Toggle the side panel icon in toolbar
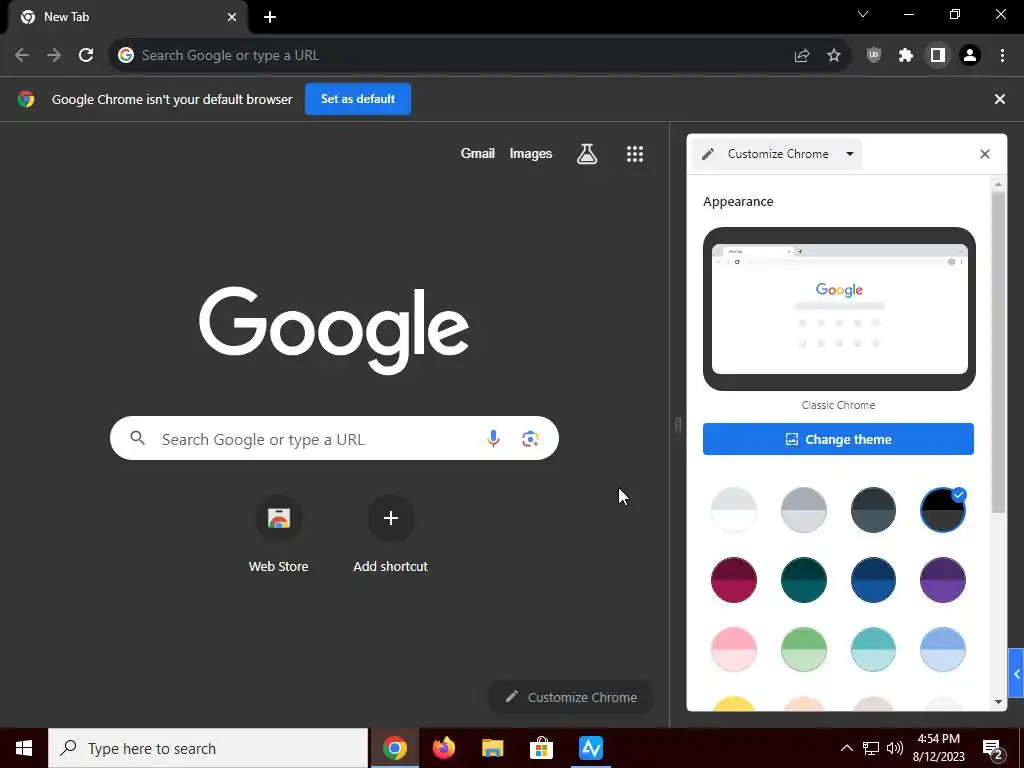 [x=938, y=56]
